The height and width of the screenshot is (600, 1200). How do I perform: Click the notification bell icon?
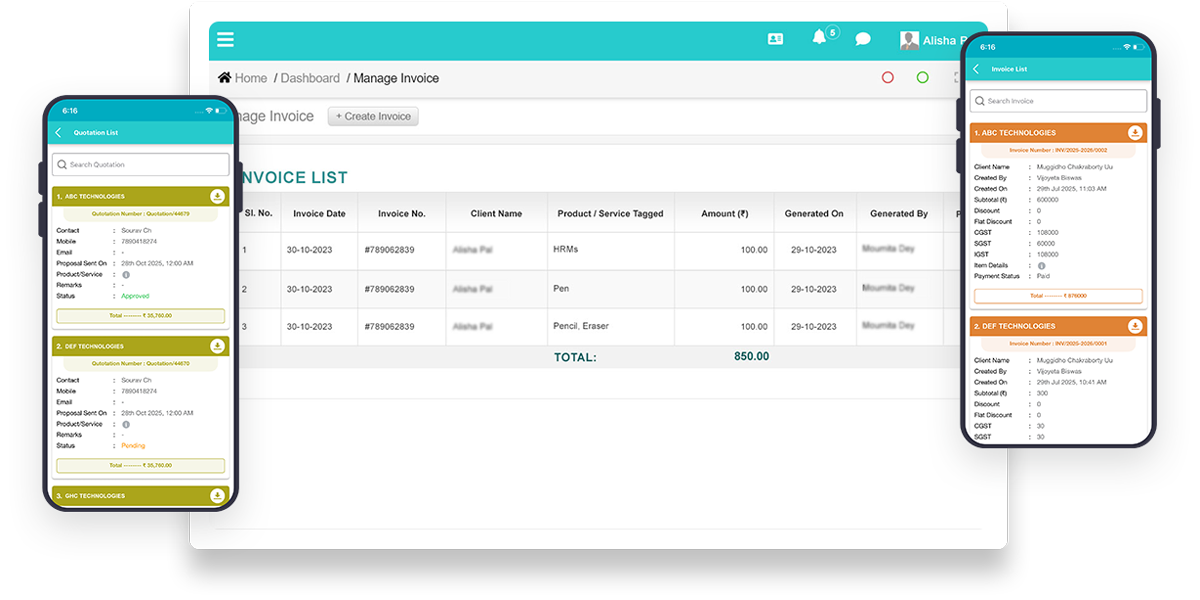820,38
